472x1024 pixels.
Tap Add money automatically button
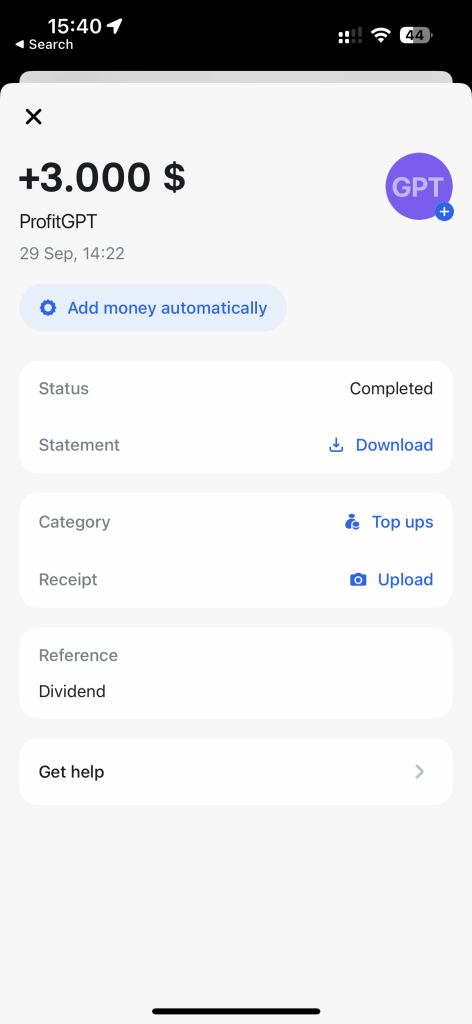pyautogui.click(x=153, y=308)
